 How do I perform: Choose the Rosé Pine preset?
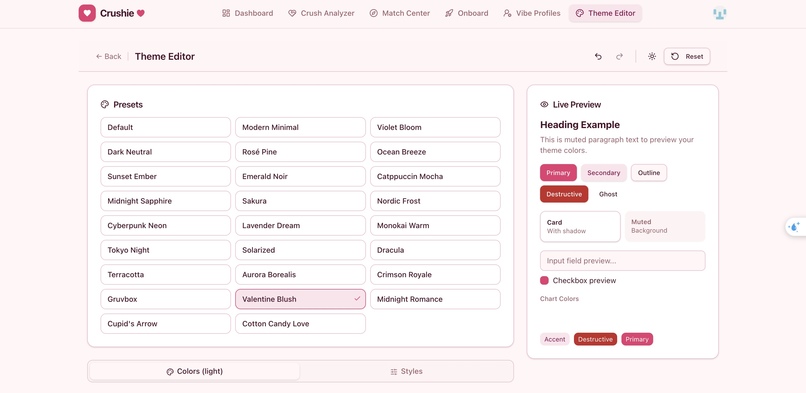[300, 152]
